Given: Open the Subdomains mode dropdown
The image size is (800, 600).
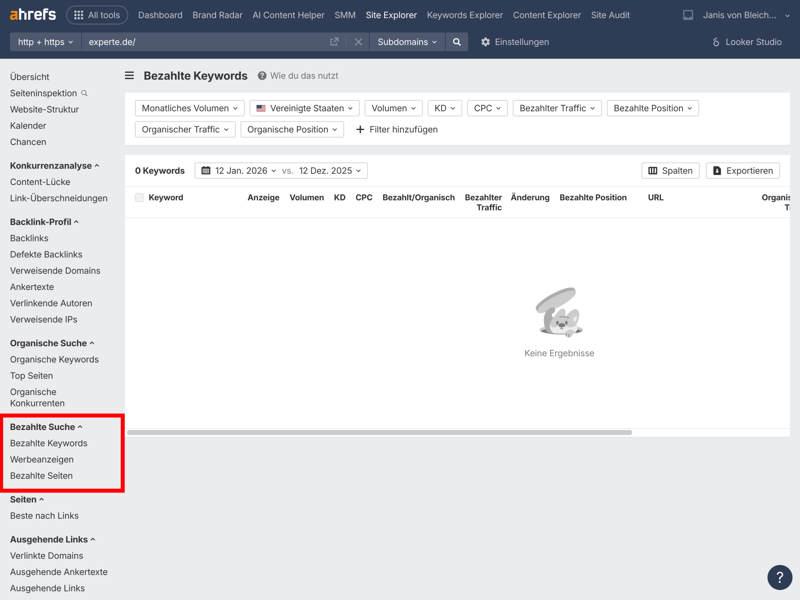Looking at the screenshot, I should tap(407, 42).
